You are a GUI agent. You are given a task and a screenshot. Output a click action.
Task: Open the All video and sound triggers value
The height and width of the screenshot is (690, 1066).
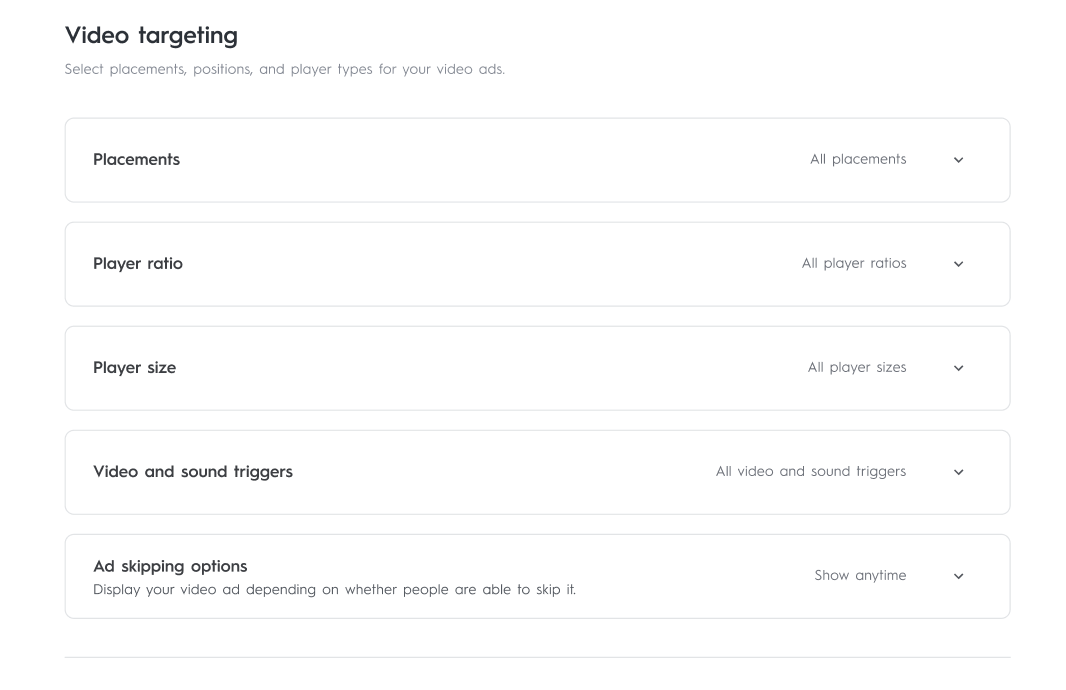[x=811, y=471]
